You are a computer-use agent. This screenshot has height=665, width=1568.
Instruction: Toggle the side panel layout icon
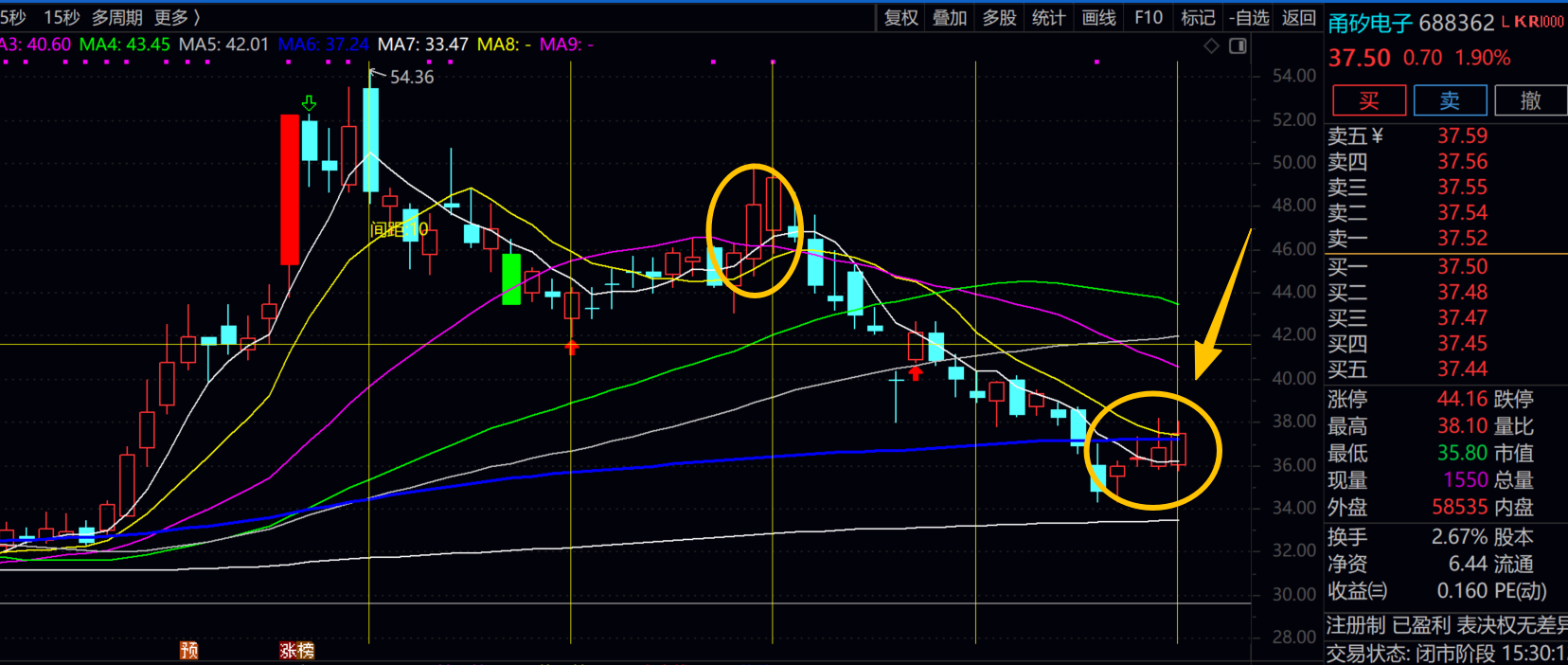[x=1238, y=46]
